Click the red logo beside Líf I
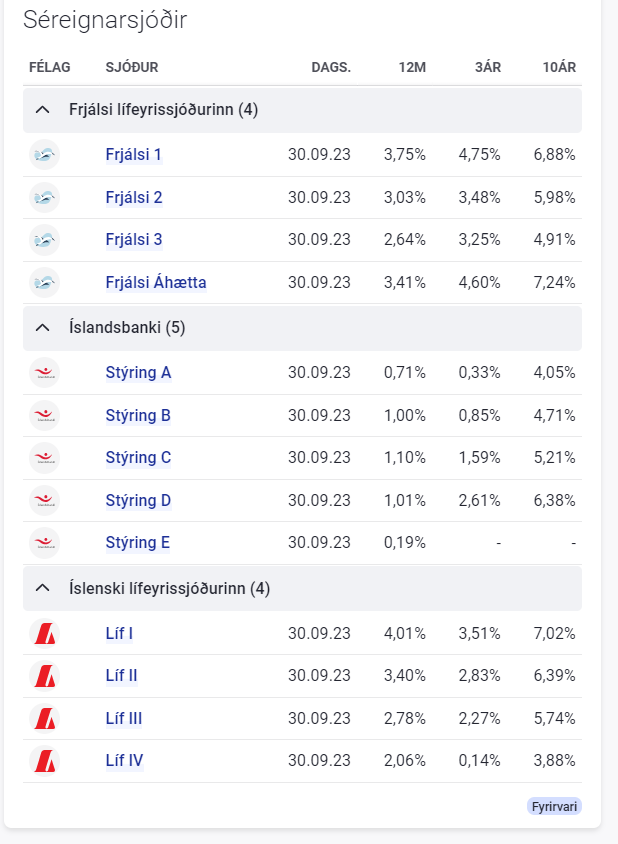Image resolution: width=618 pixels, height=844 pixels. point(45,633)
